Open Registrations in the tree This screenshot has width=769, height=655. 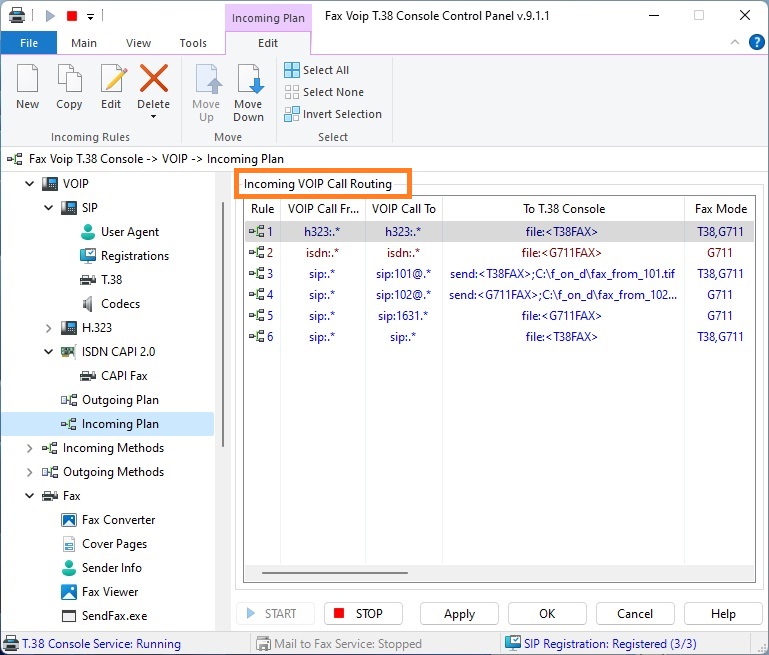[x=125, y=256]
